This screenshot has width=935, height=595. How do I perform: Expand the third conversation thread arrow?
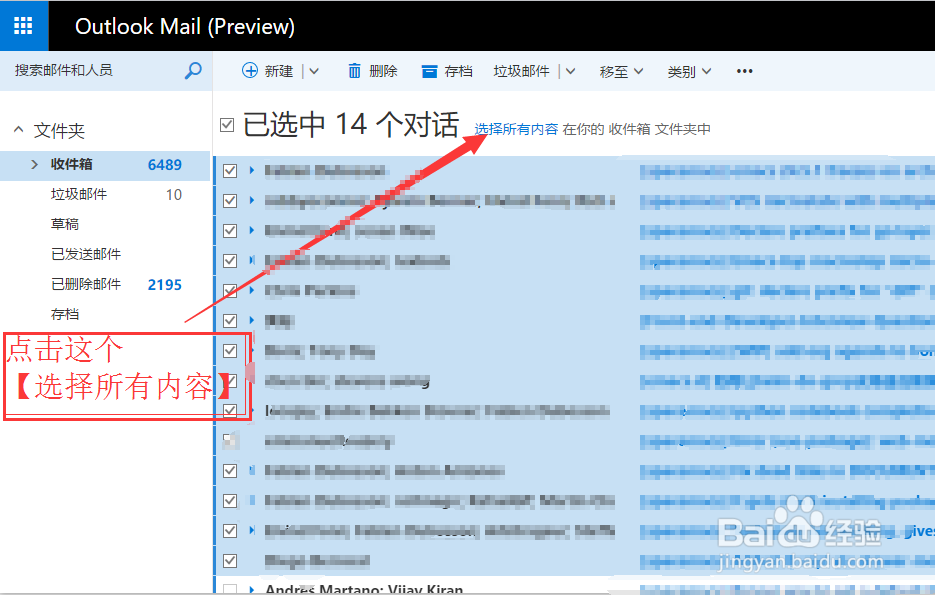pyautogui.click(x=252, y=230)
